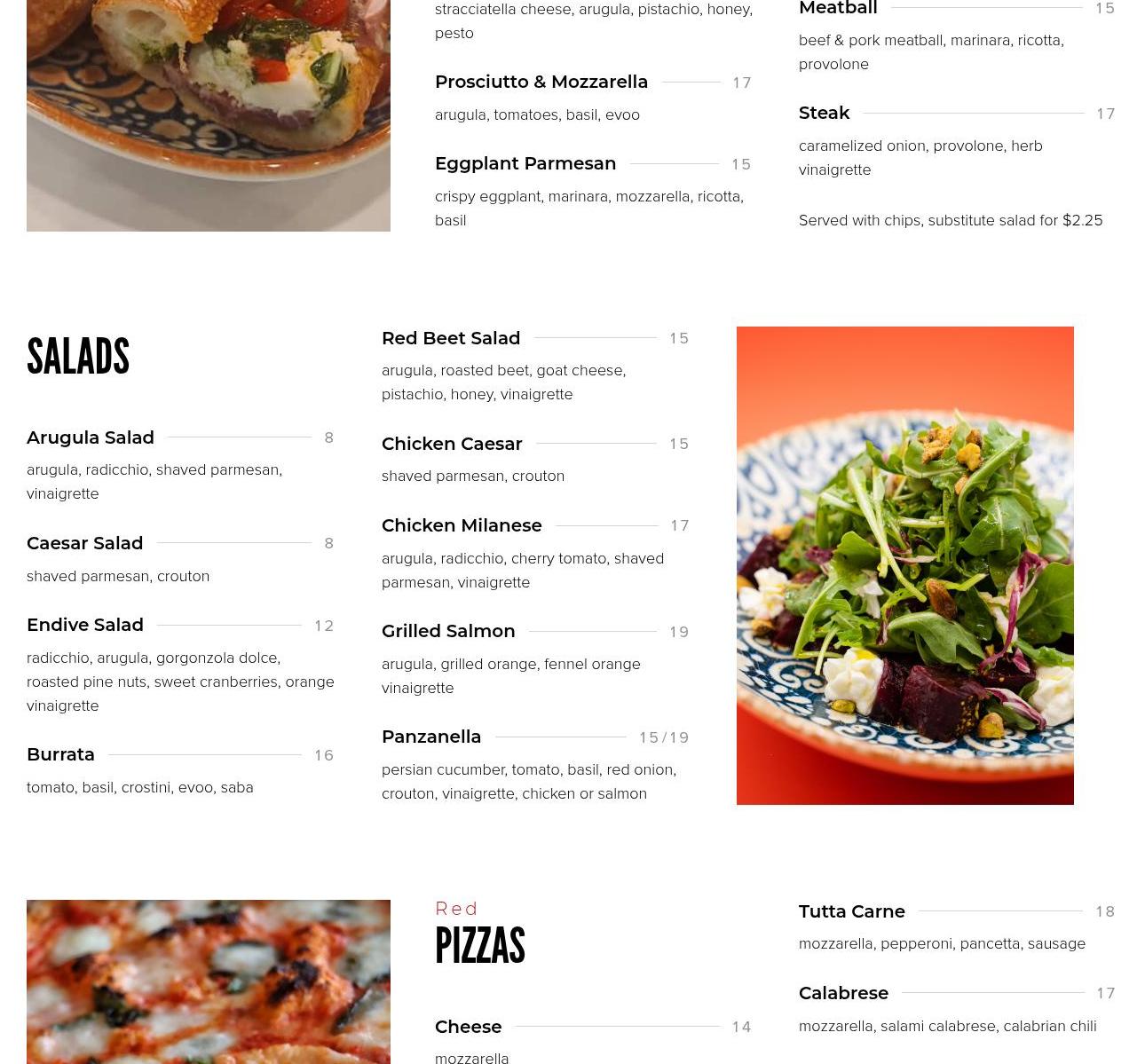Select the Eggplant Parmesan item title
Viewport: 1145px width, 1064px height.
pyautogui.click(x=525, y=163)
